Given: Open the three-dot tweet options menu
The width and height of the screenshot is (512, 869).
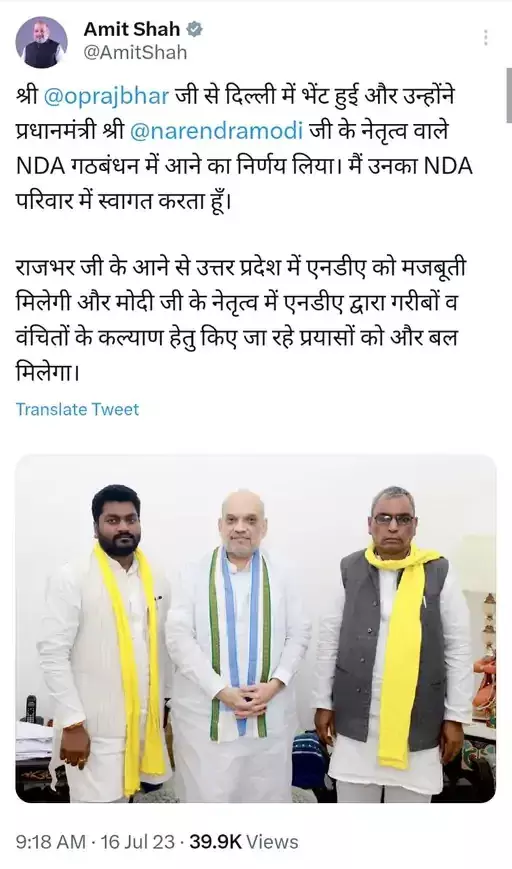Looking at the screenshot, I should [x=485, y=38].
